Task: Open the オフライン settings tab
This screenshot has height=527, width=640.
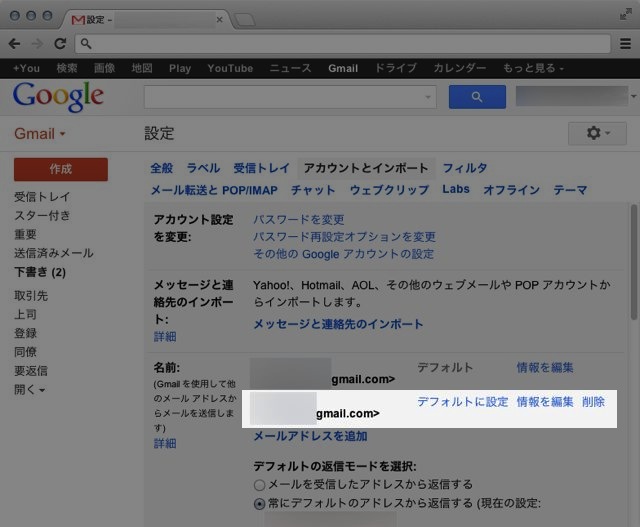Action: (511, 190)
